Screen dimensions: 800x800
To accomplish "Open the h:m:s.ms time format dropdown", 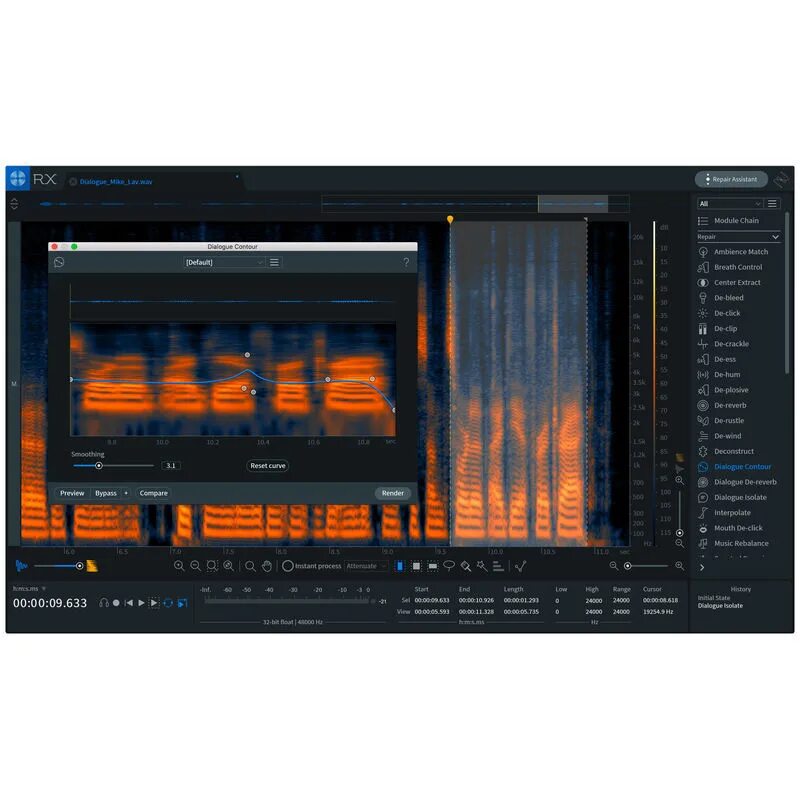I will coord(29,588).
